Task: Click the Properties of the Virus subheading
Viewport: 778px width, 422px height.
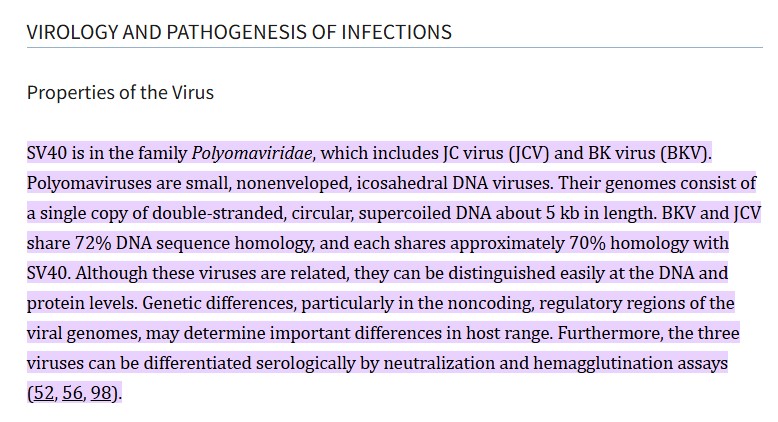Action: tap(120, 93)
